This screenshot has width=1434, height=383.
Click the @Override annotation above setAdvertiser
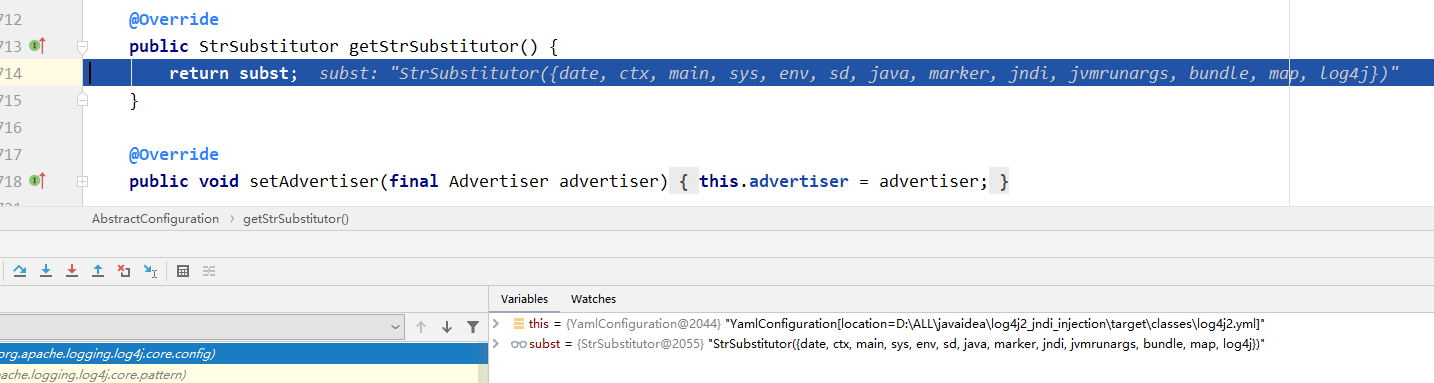(x=174, y=154)
